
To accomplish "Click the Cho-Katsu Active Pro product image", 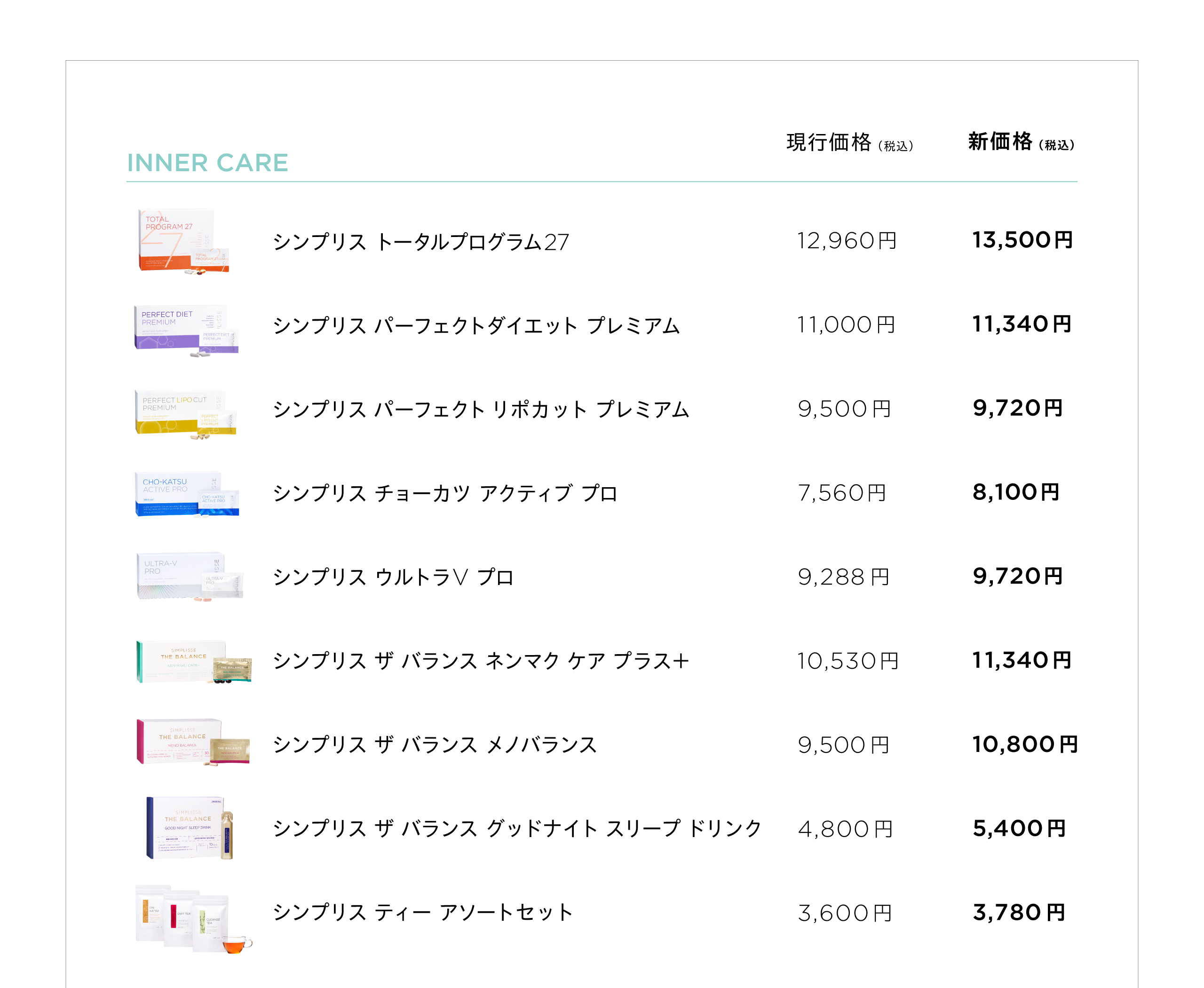I will (186, 494).
